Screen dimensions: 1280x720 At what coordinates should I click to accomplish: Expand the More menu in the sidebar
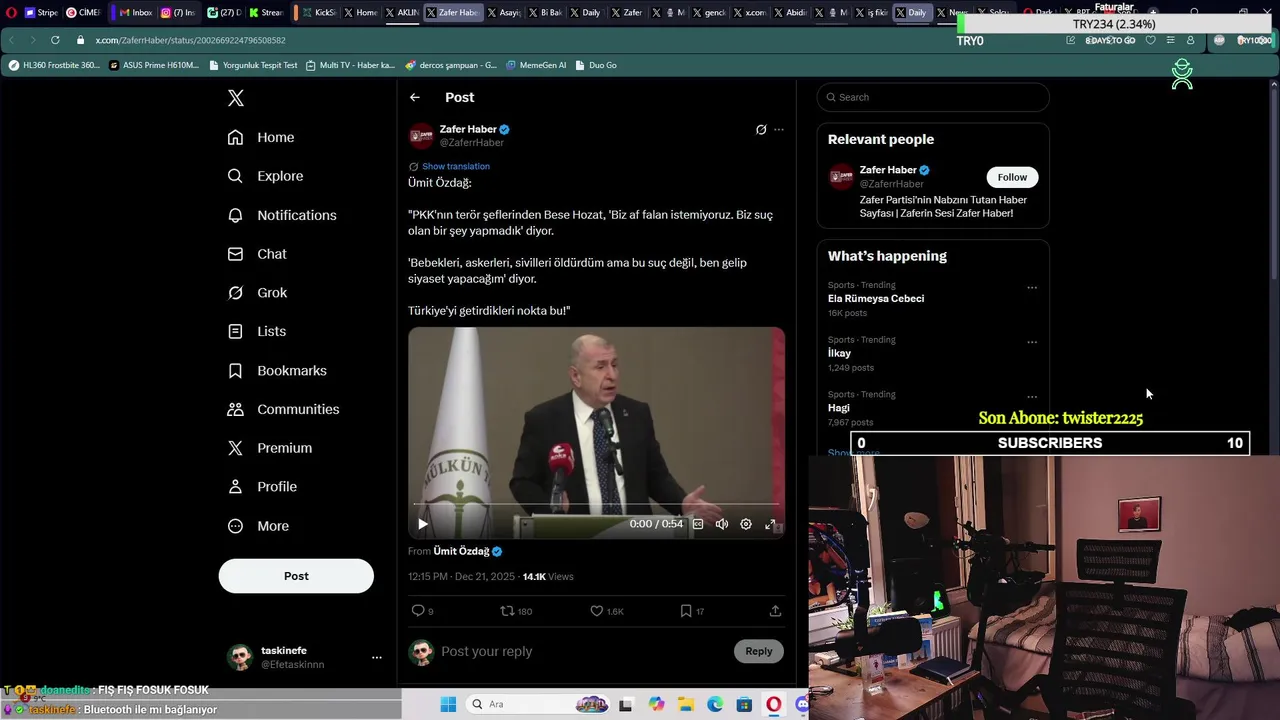click(258, 526)
